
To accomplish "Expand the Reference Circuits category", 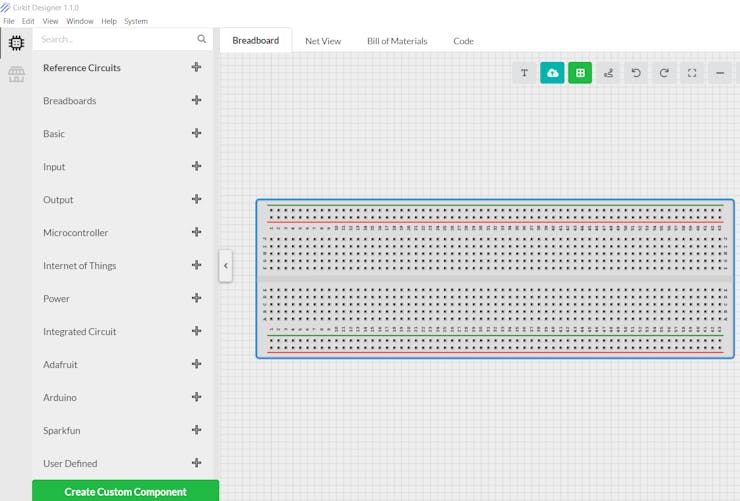I will (x=197, y=67).
